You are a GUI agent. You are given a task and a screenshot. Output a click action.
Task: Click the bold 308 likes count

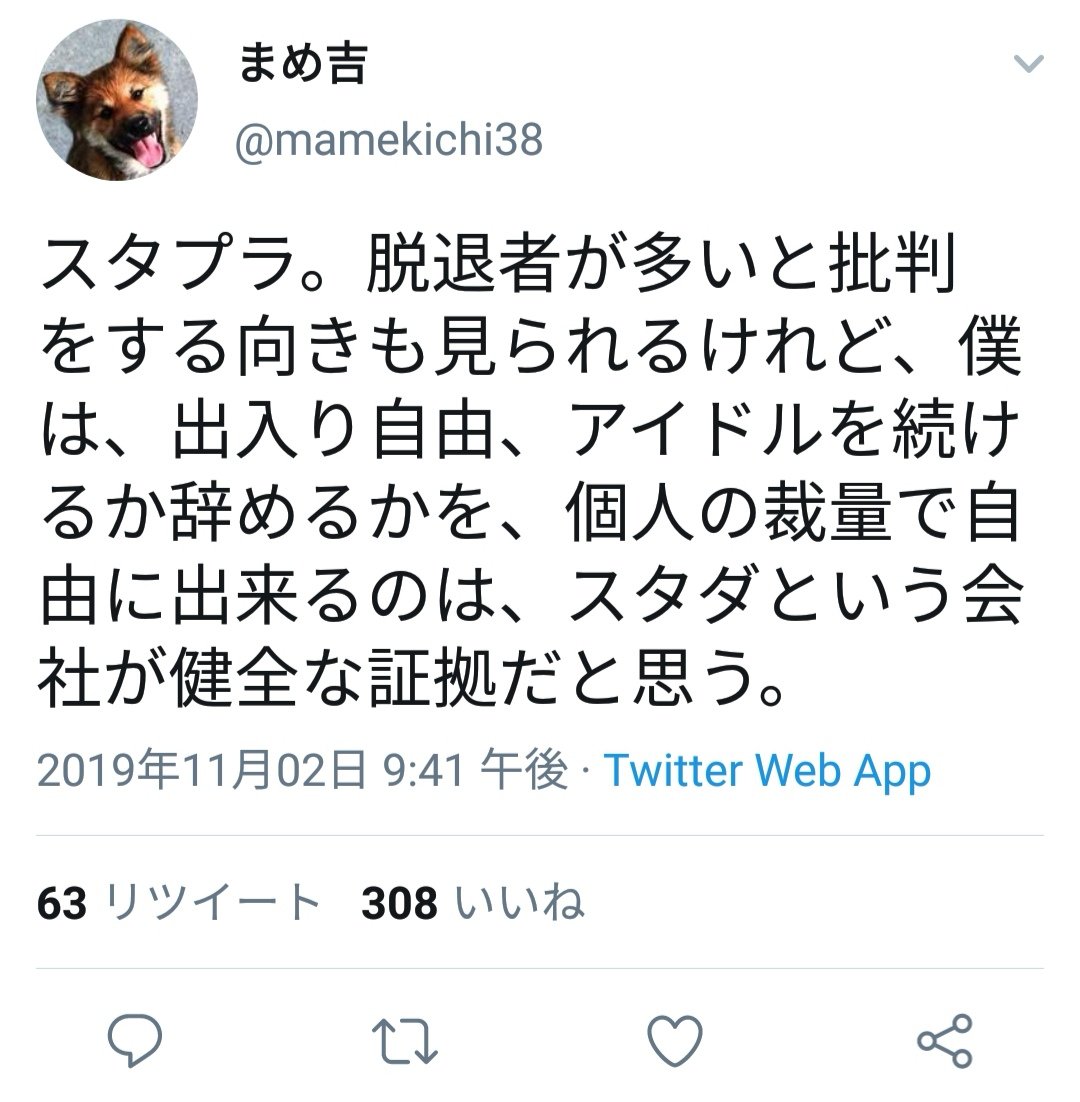[399, 903]
